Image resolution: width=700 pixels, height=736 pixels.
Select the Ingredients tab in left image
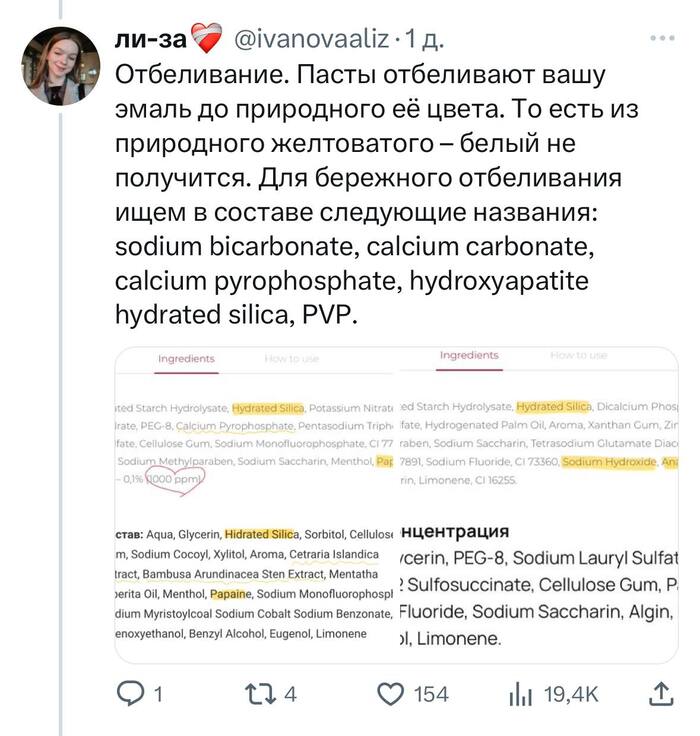coord(186,358)
